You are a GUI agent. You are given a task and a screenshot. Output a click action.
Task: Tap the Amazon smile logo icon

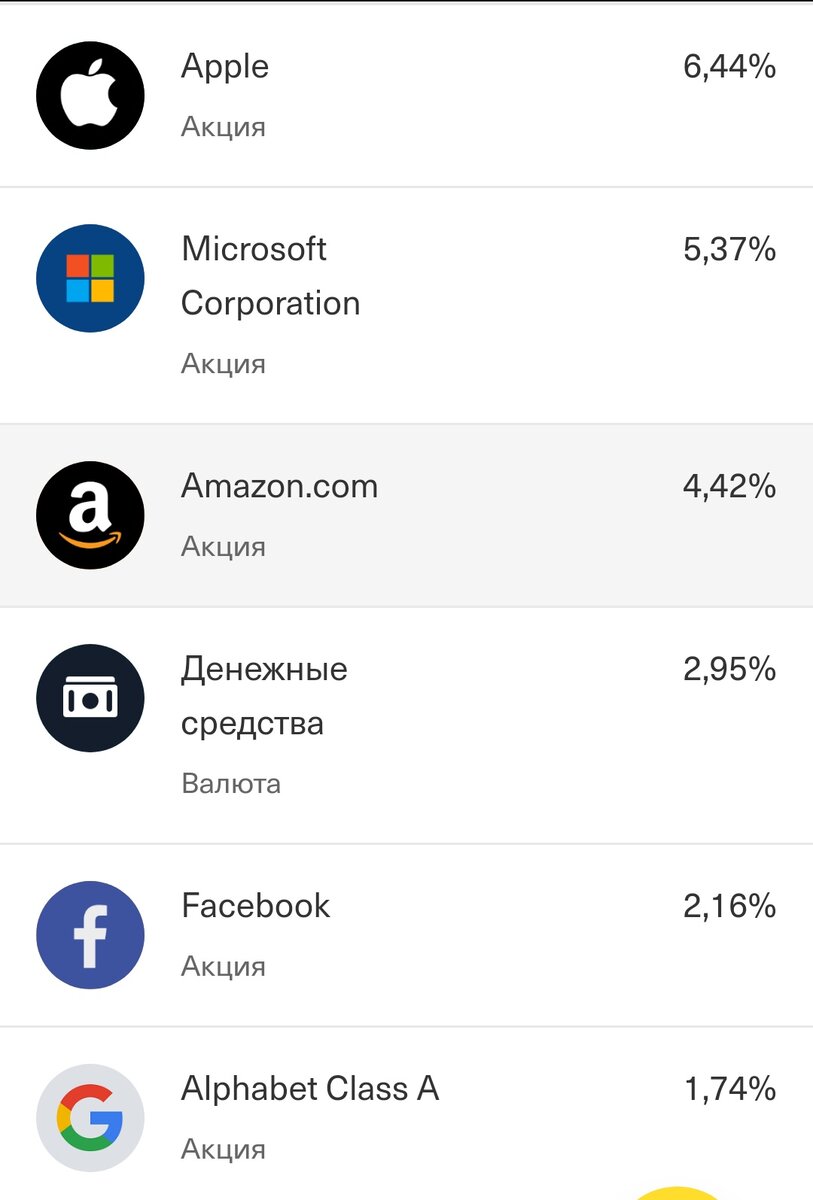(90, 516)
